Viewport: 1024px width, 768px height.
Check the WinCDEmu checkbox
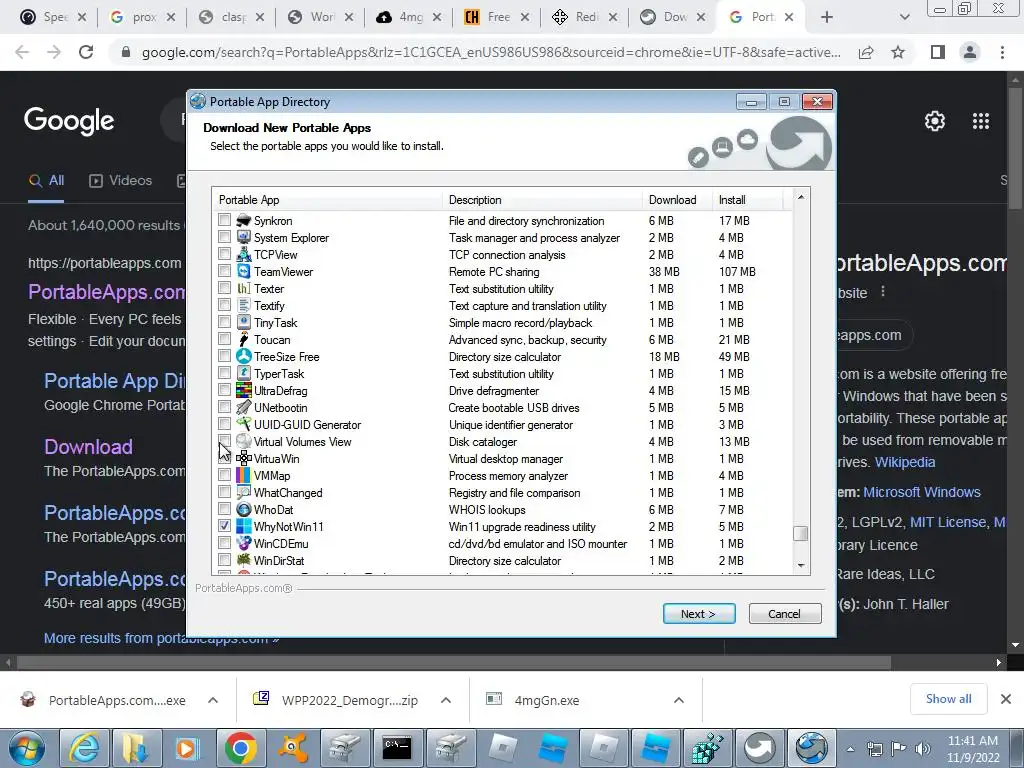(x=225, y=543)
